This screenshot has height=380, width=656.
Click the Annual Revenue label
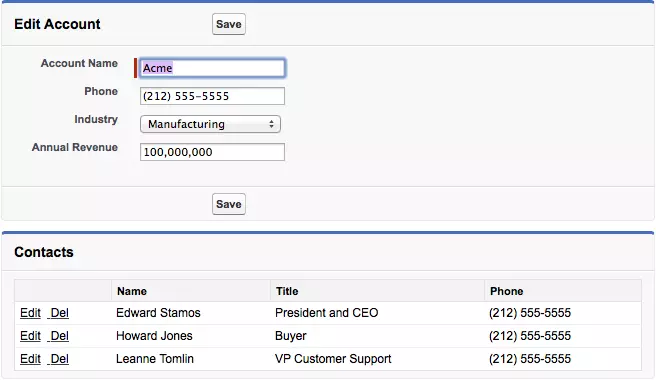[75, 147]
